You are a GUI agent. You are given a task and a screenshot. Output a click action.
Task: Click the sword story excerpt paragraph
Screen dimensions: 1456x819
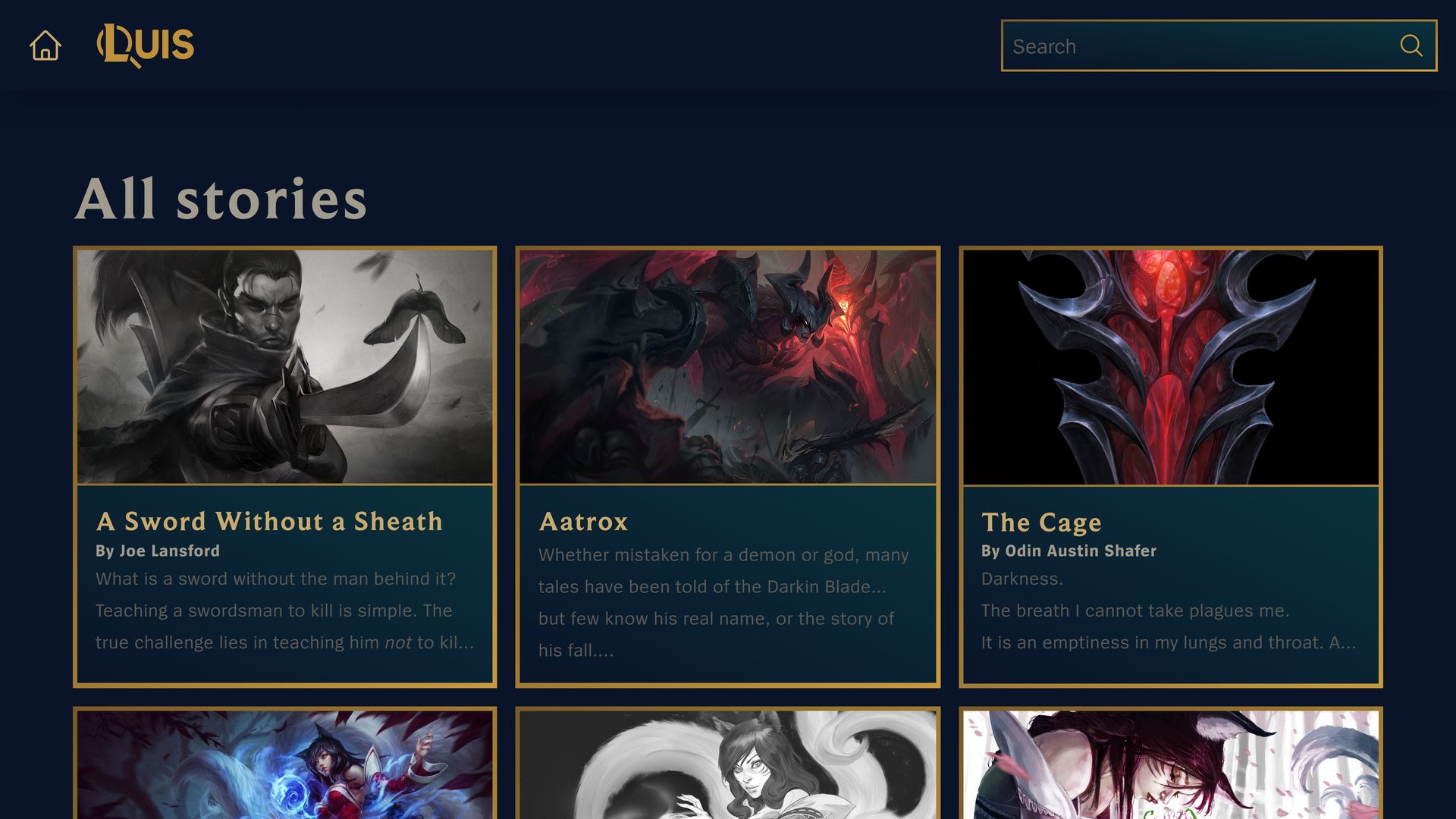click(x=284, y=610)
